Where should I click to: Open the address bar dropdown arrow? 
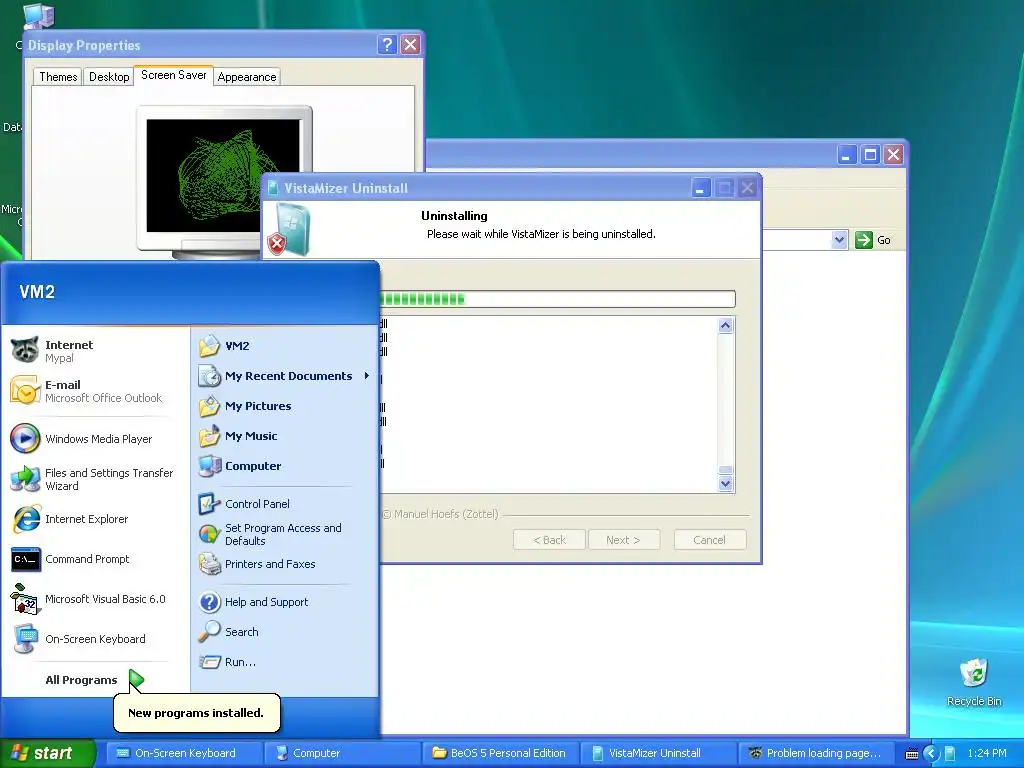(840, 240)
